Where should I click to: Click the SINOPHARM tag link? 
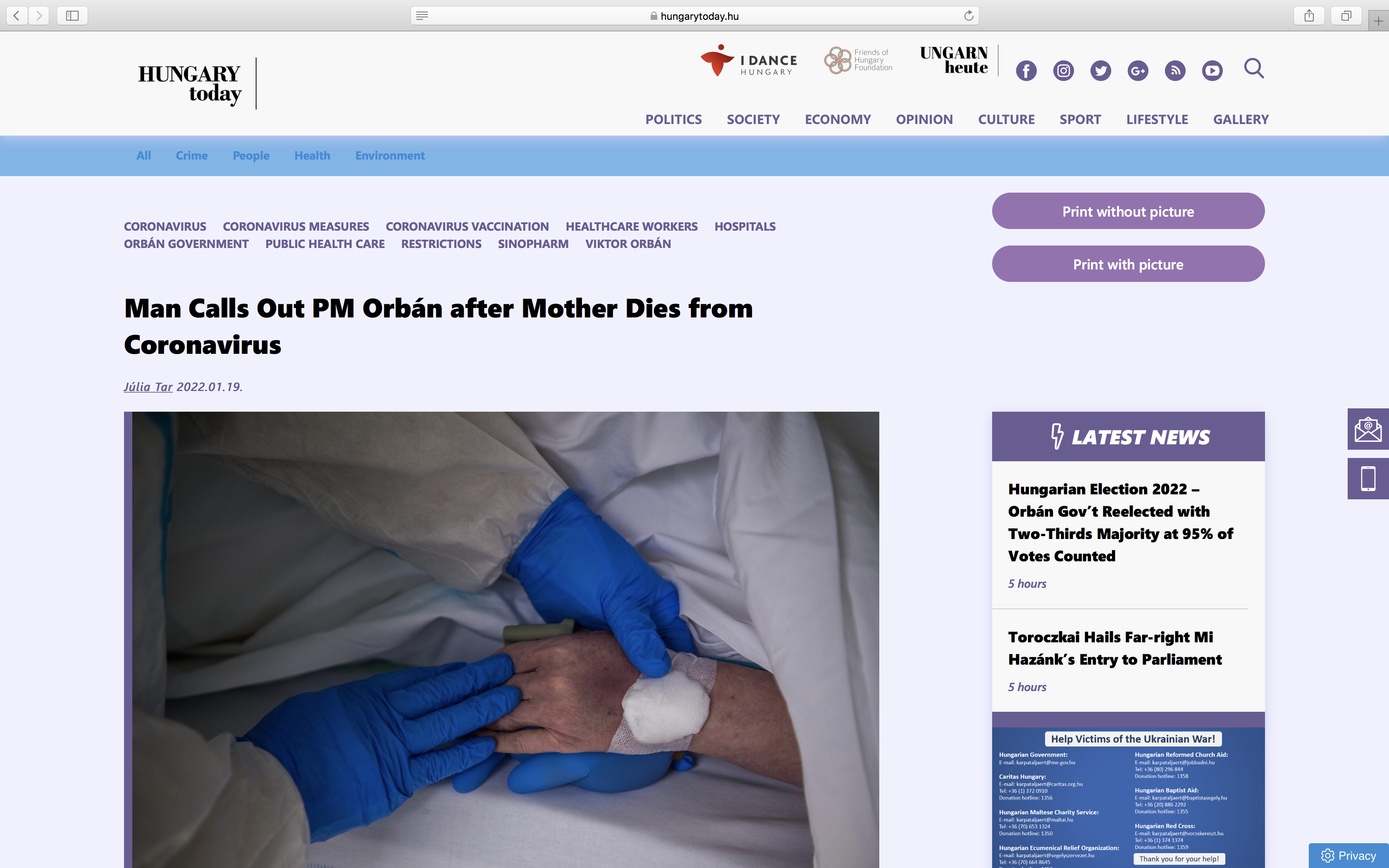click(x=532, y=244)
